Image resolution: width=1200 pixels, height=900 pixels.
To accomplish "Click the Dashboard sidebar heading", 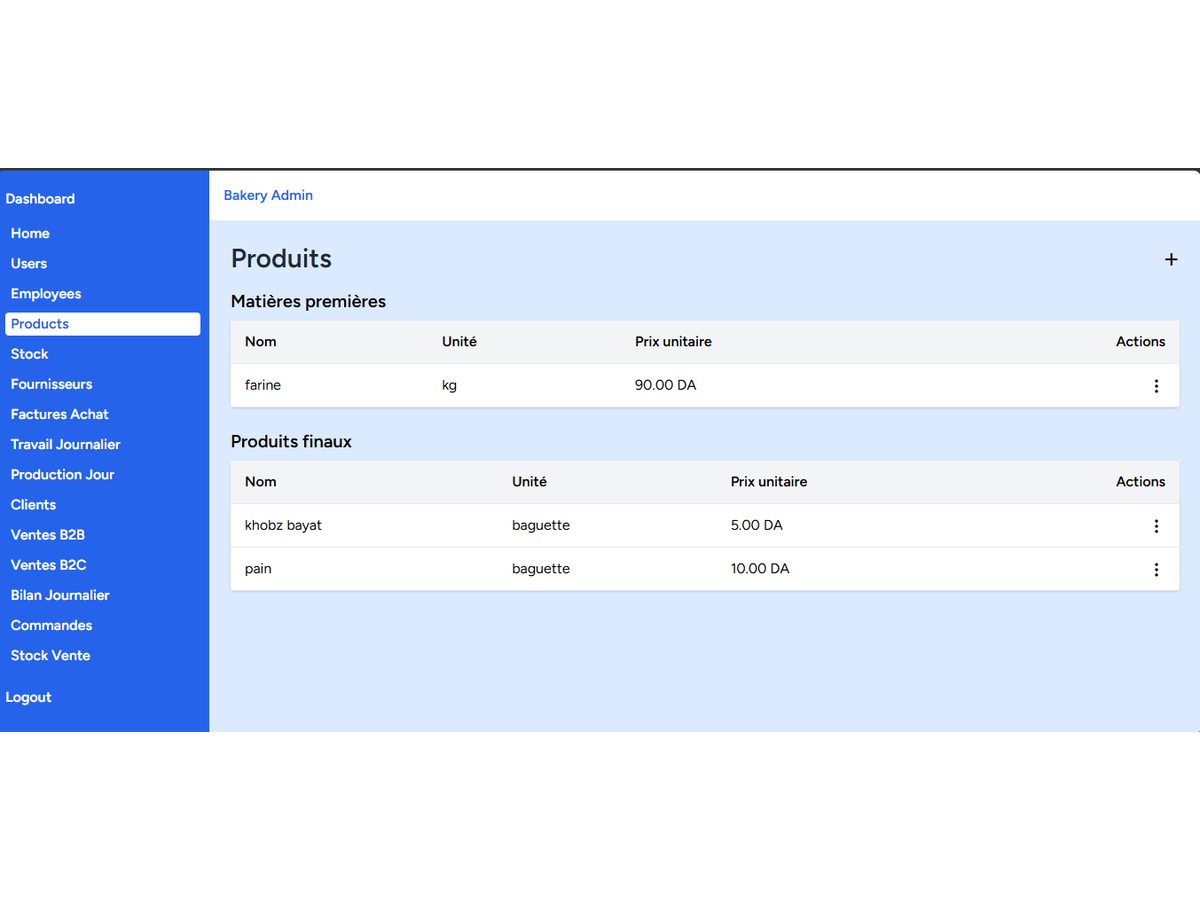I will click(x=40, y=199).
